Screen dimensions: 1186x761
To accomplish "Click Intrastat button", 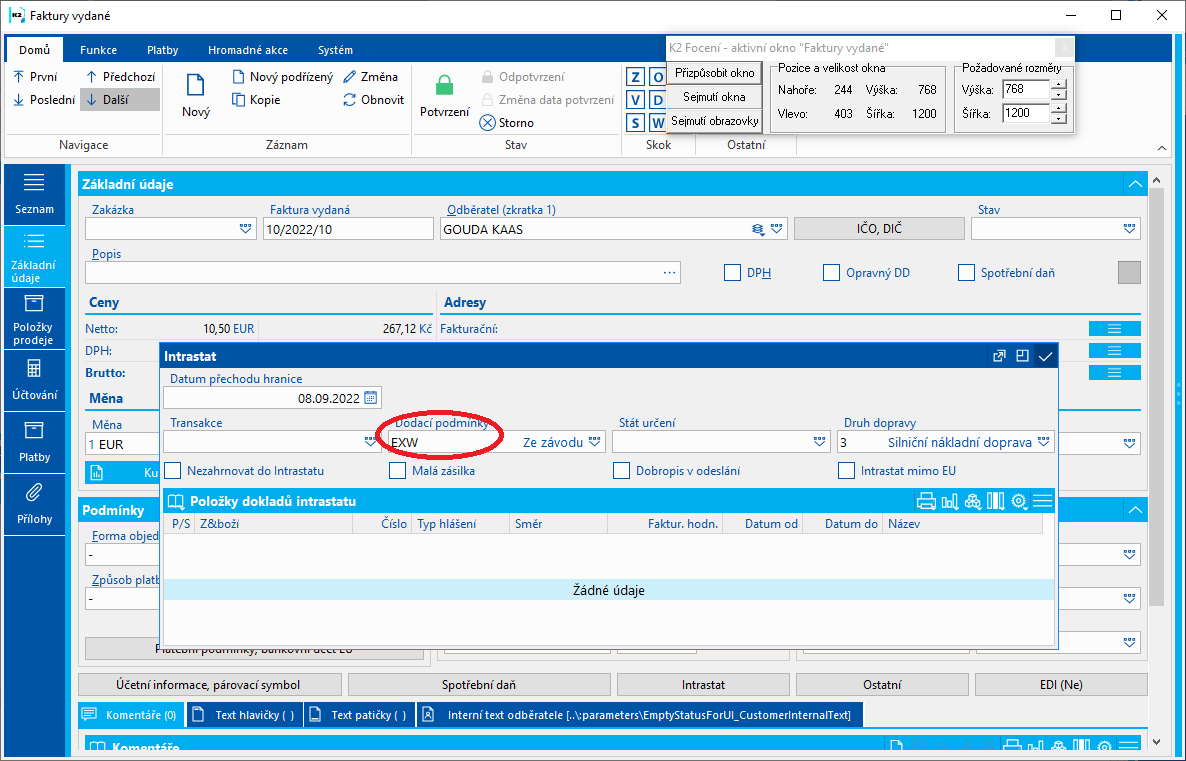I will (x=703, y=685).
